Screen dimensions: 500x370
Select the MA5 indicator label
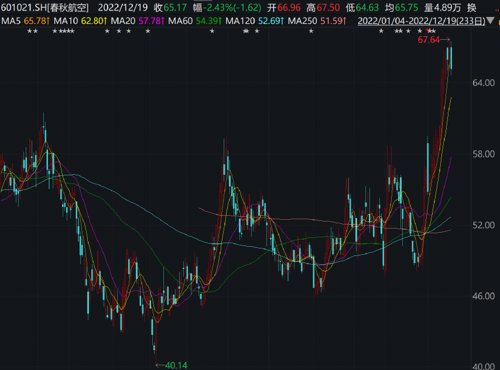point(11,21)
